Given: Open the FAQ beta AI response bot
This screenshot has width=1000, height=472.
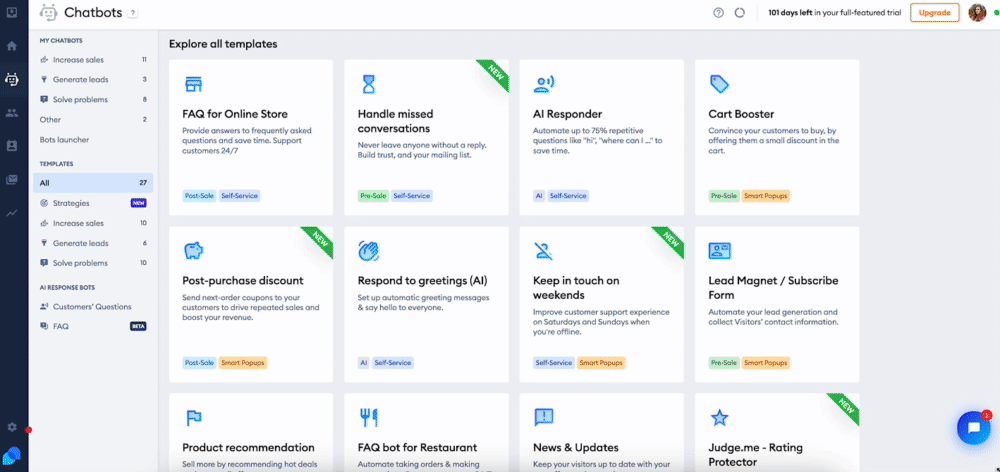Looking at the screenshot, I should point(93,327).
